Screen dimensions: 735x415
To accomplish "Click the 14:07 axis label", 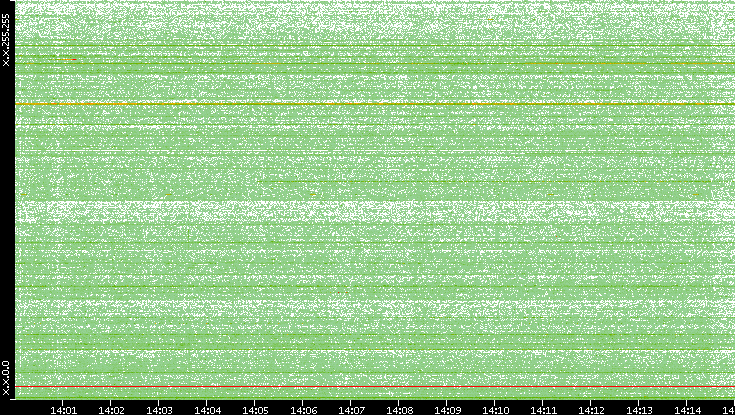I will [351, 410].
